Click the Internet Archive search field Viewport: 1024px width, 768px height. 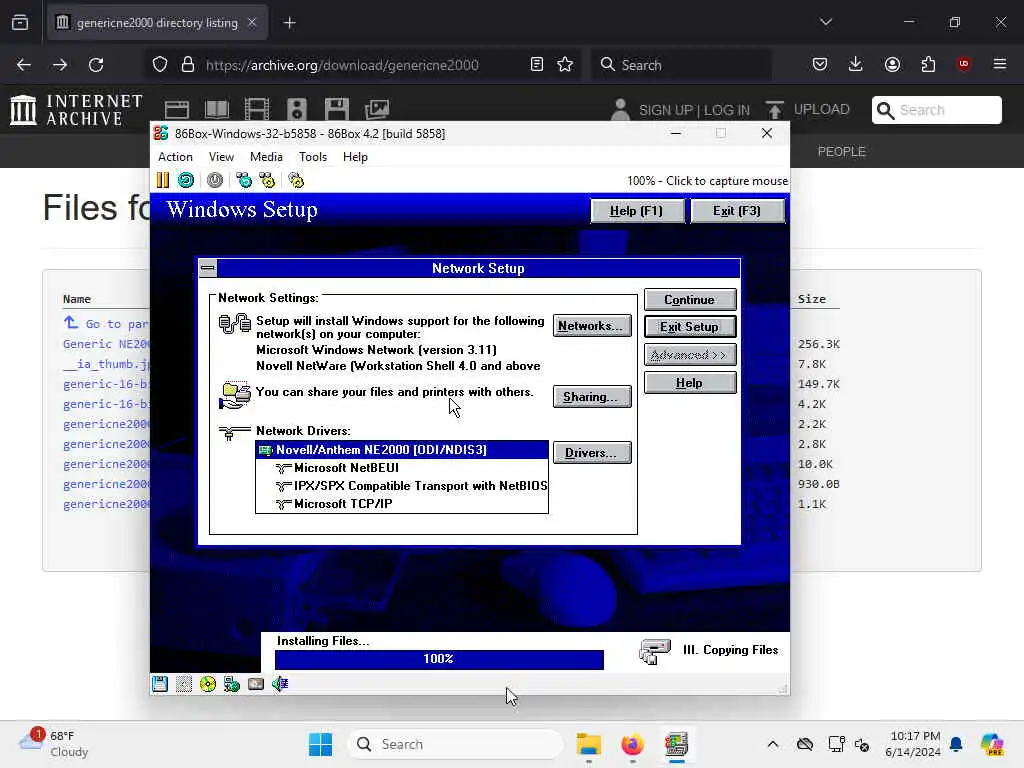click(x=937, y=110)
